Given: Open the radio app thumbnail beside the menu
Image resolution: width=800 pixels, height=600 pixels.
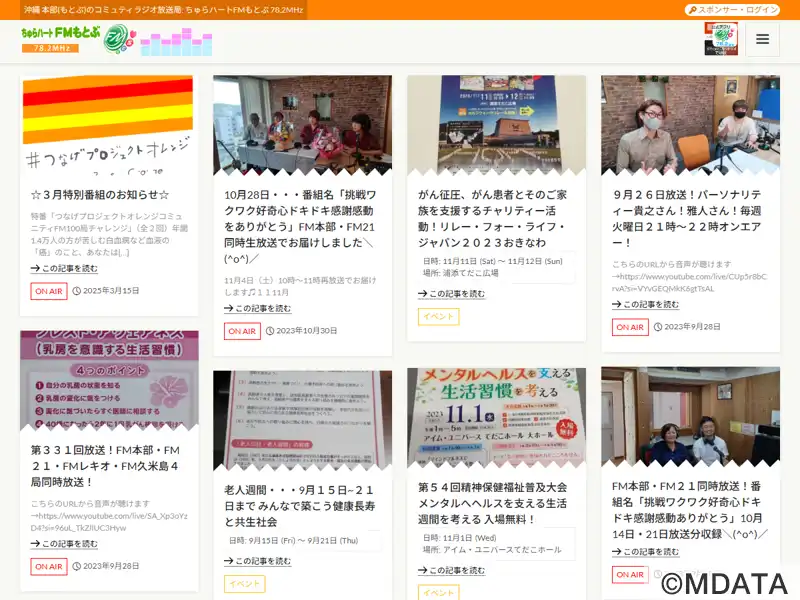Looking at the screenshot, I should click(721, 39).
